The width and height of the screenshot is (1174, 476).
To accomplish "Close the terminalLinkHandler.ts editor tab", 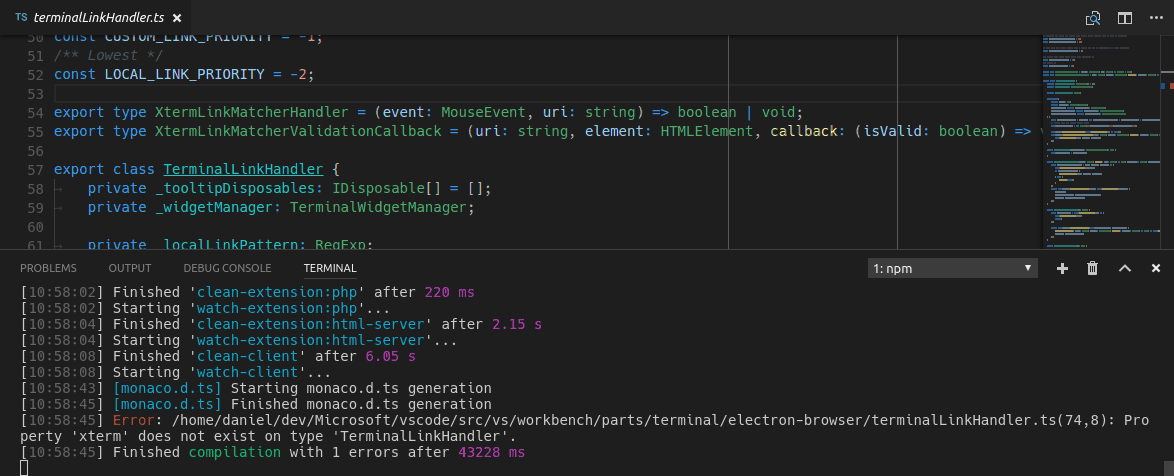I will (x=177, y=18).
